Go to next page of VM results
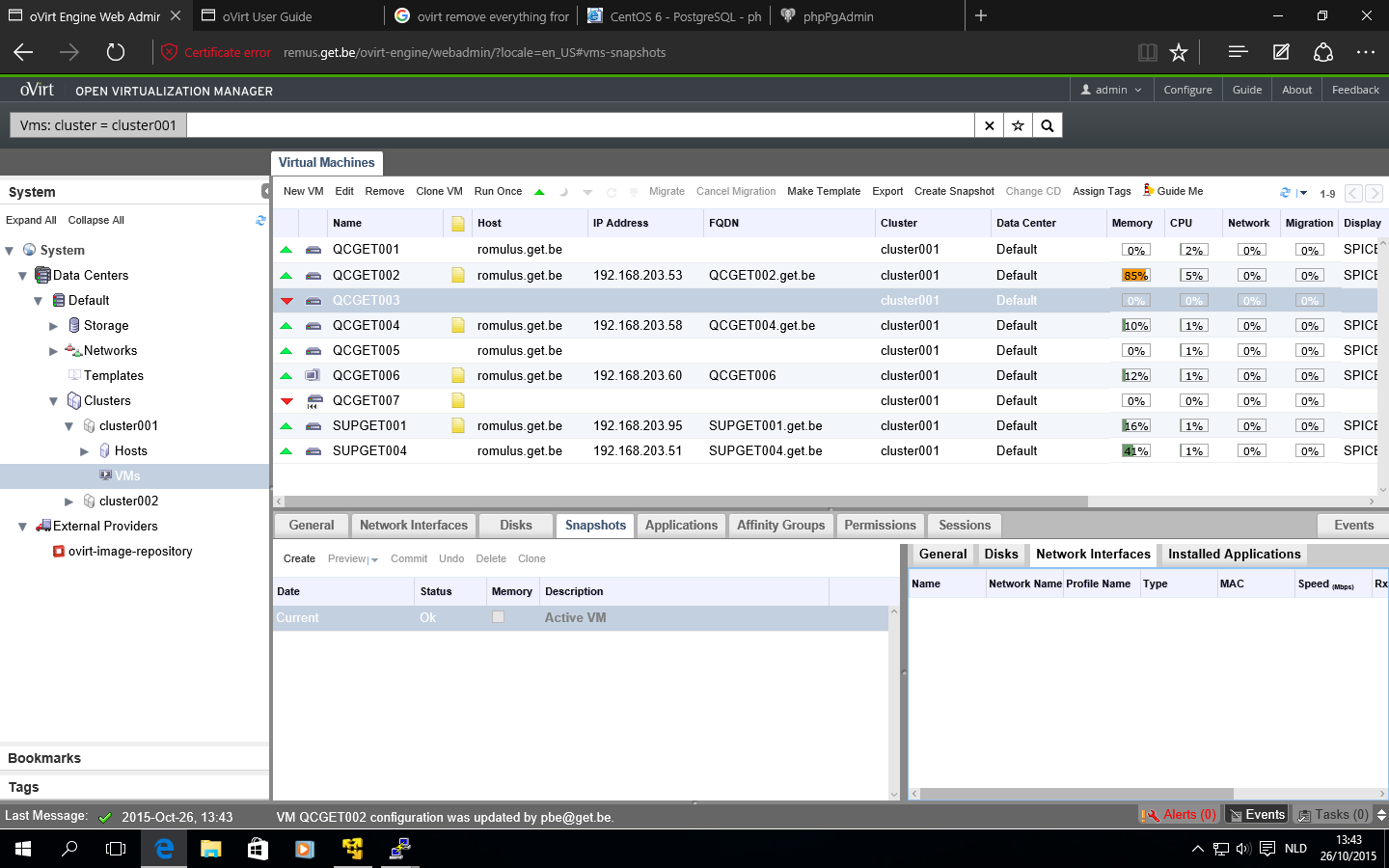 point(1375,193)
